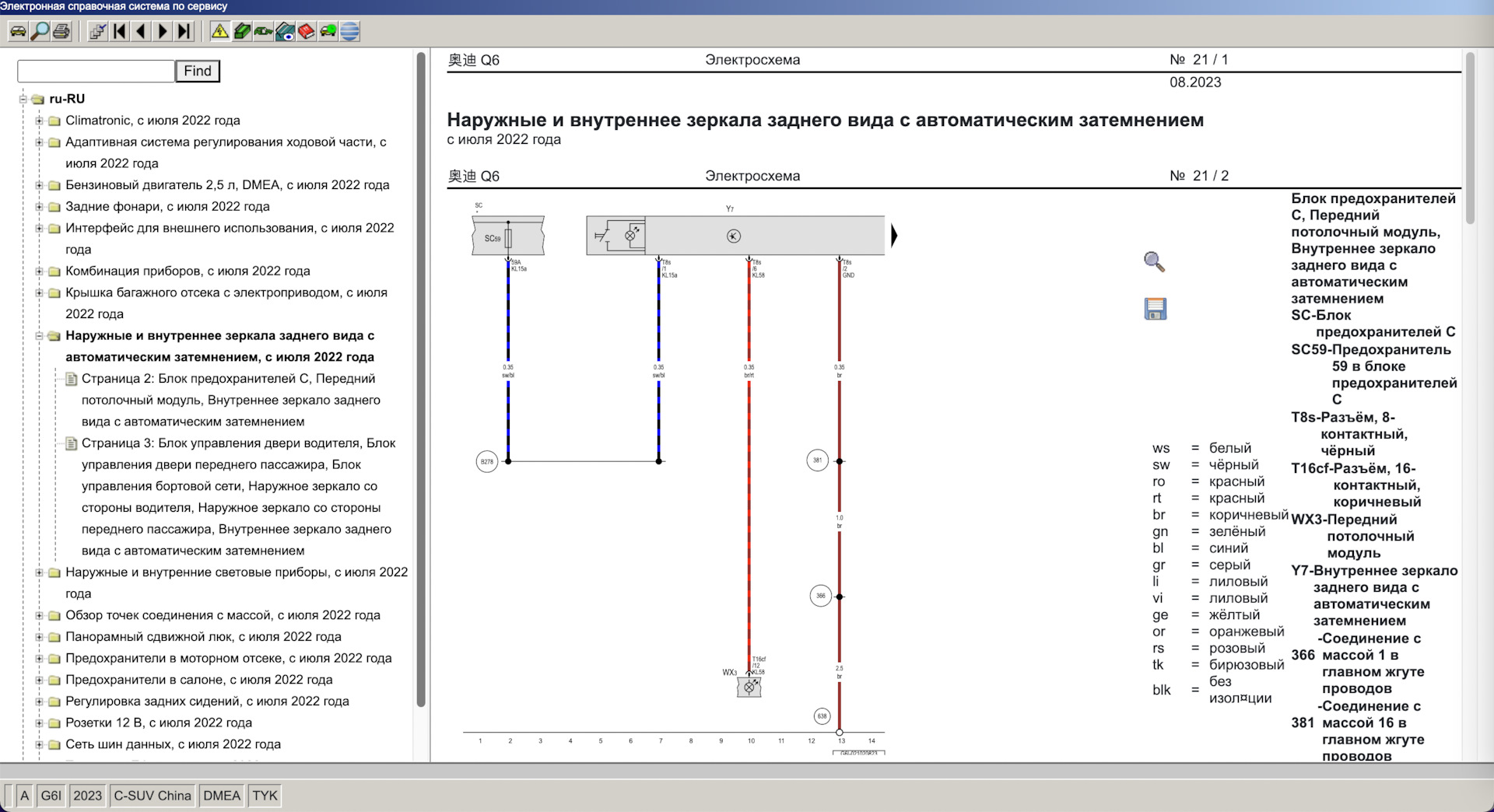1494x812 pixels.
Task: Expand Интерфейс для внешнего использования folder
Action: click(x=40, y=229)
